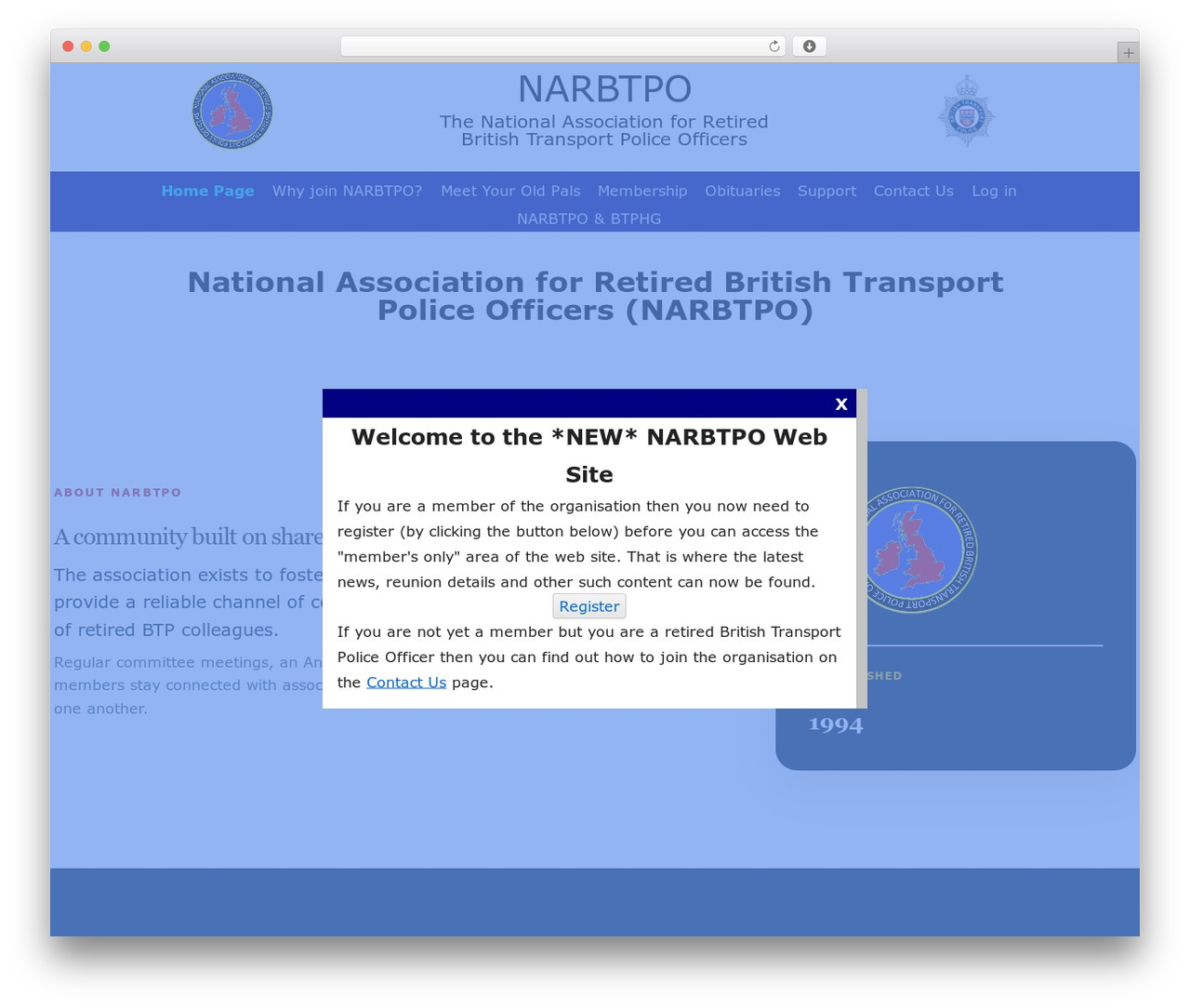Close the welcome popup with the X
Viewport: 1190px width, 1008px height.
pos(841,404)
